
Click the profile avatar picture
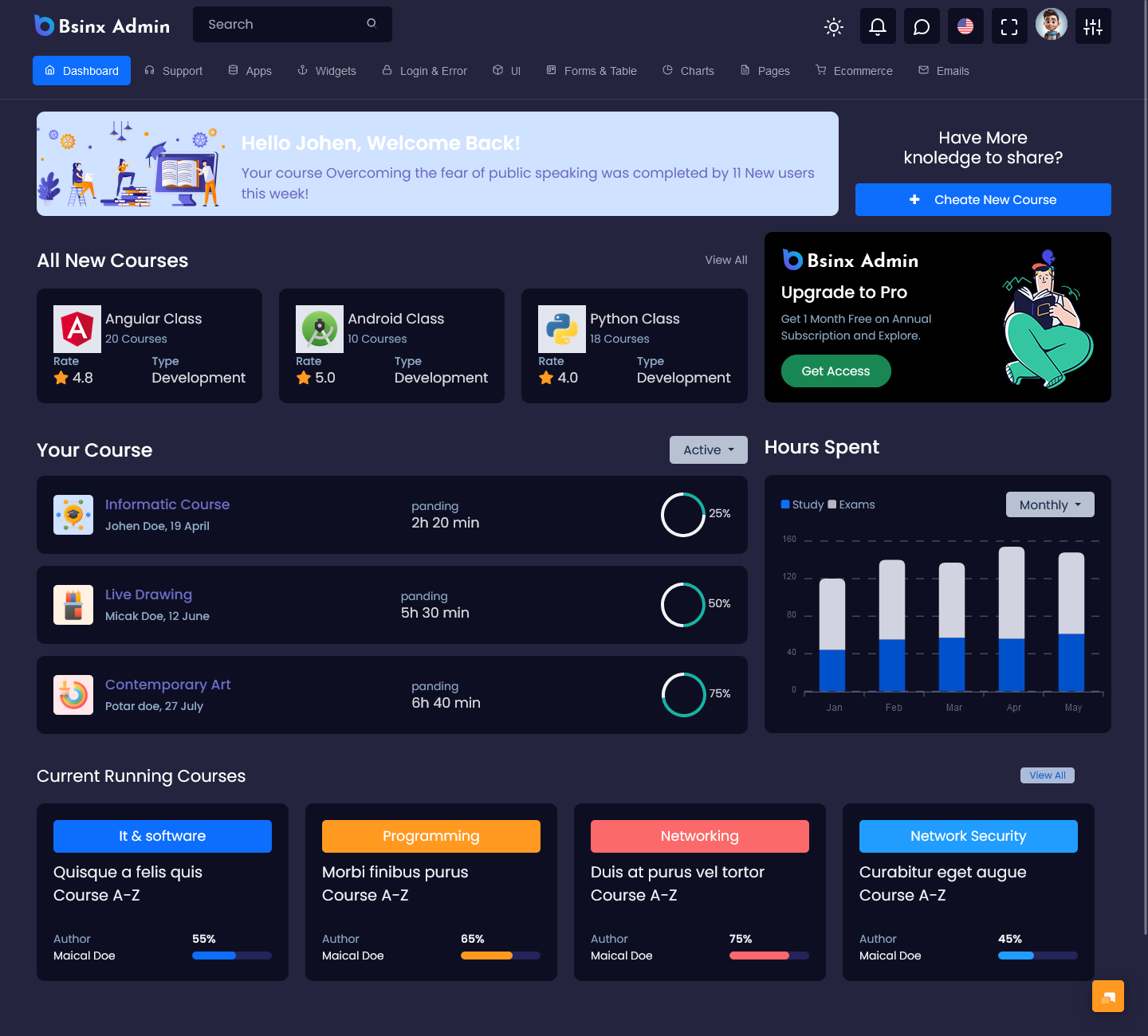(1051, 24)
